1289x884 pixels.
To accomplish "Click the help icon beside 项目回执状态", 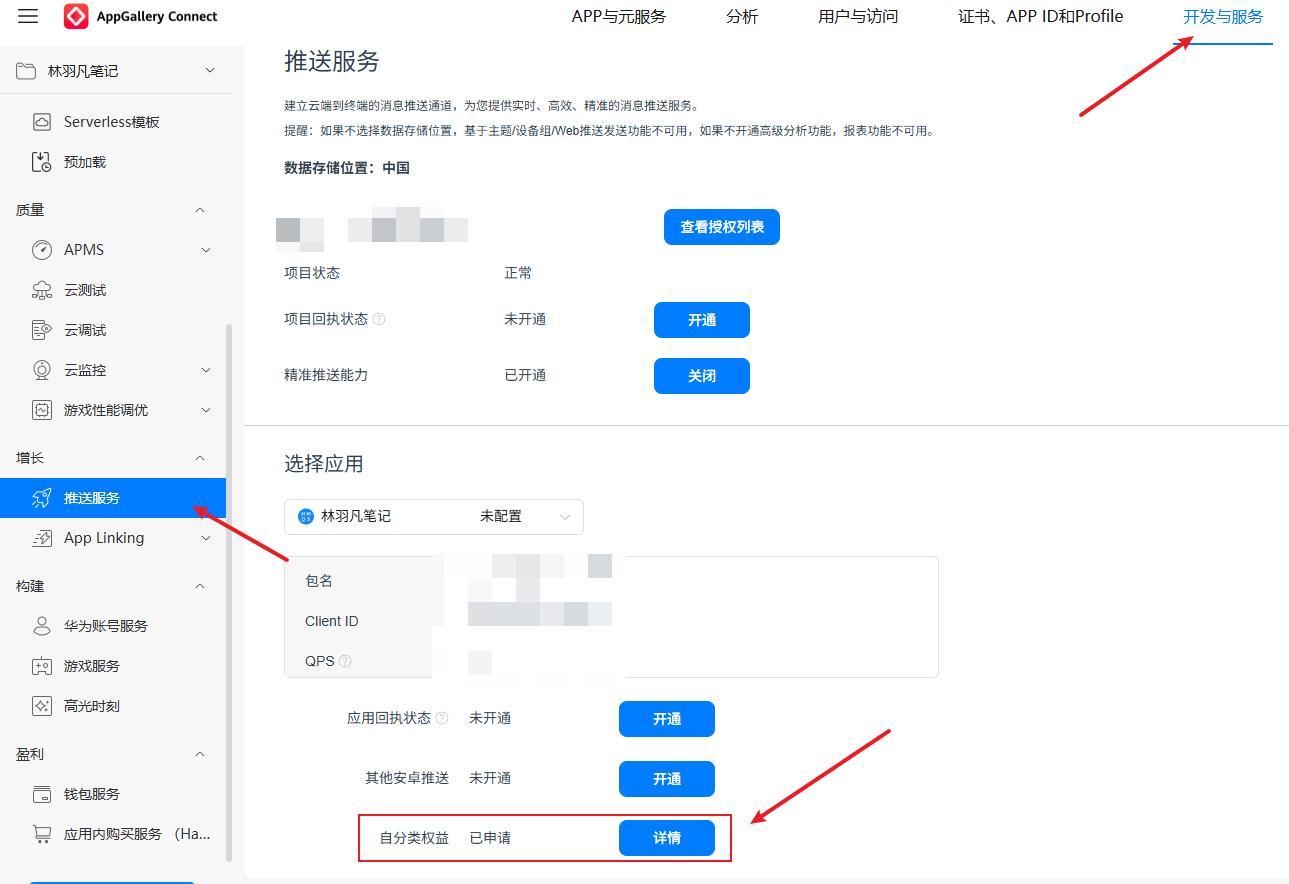I will click(379, 320).
